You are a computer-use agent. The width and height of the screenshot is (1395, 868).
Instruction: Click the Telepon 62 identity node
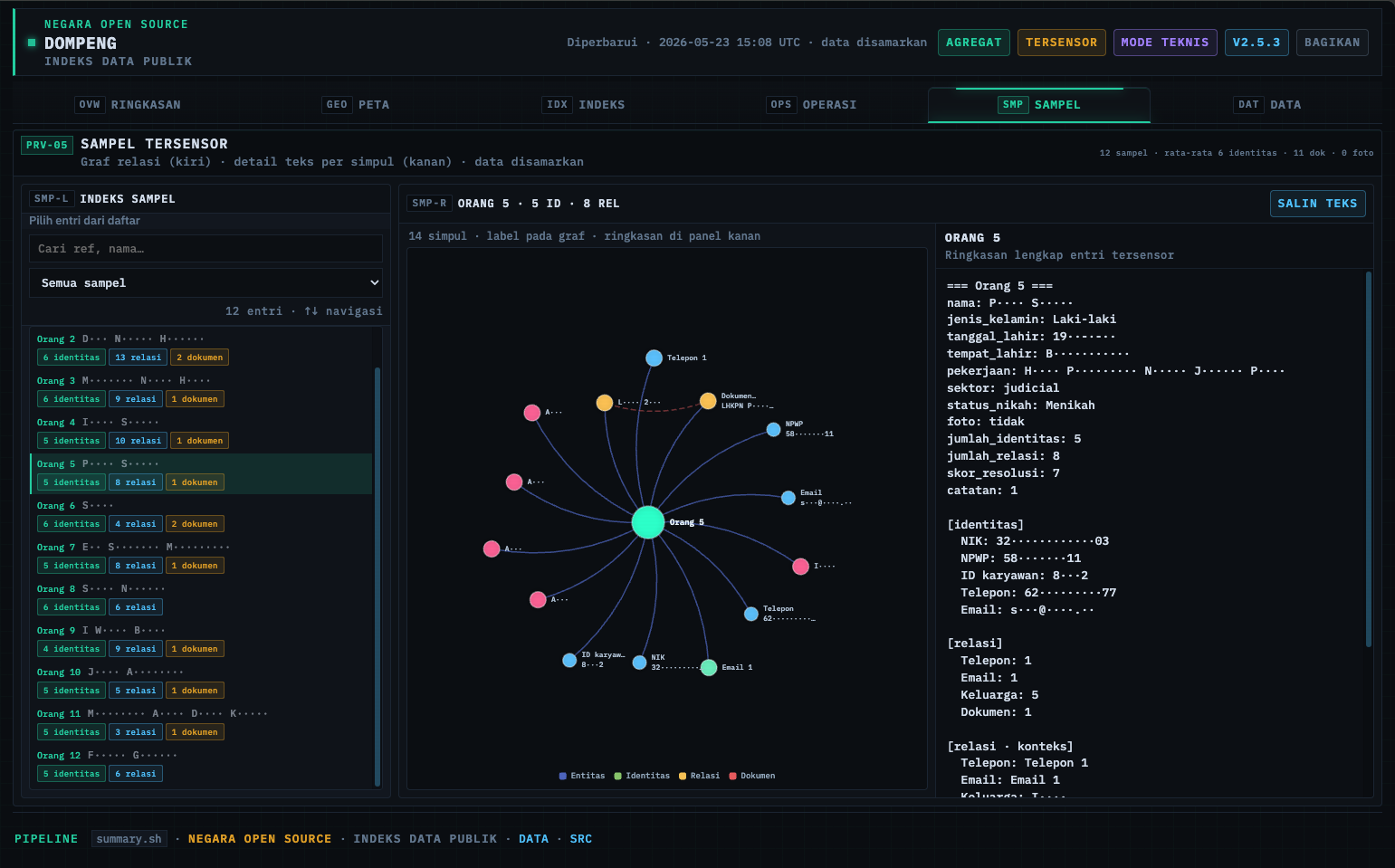point(751,614)
